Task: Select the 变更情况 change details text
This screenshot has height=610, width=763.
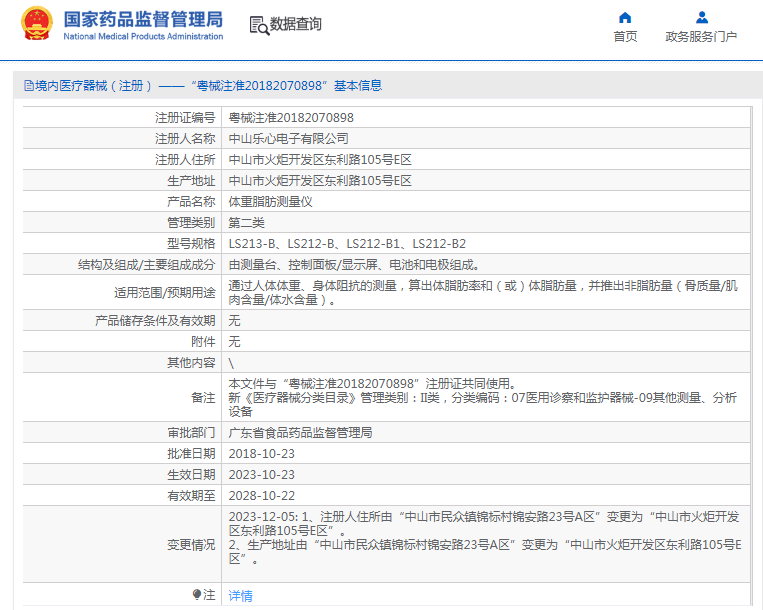Action: click(485, 538)
